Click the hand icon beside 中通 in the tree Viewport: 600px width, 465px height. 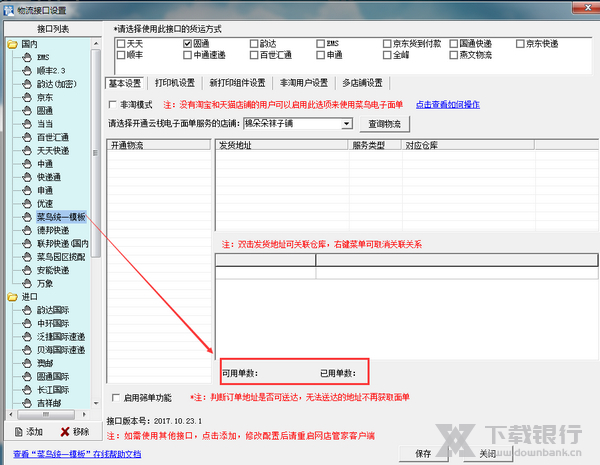pyautogui.click(x=26, y=164)
